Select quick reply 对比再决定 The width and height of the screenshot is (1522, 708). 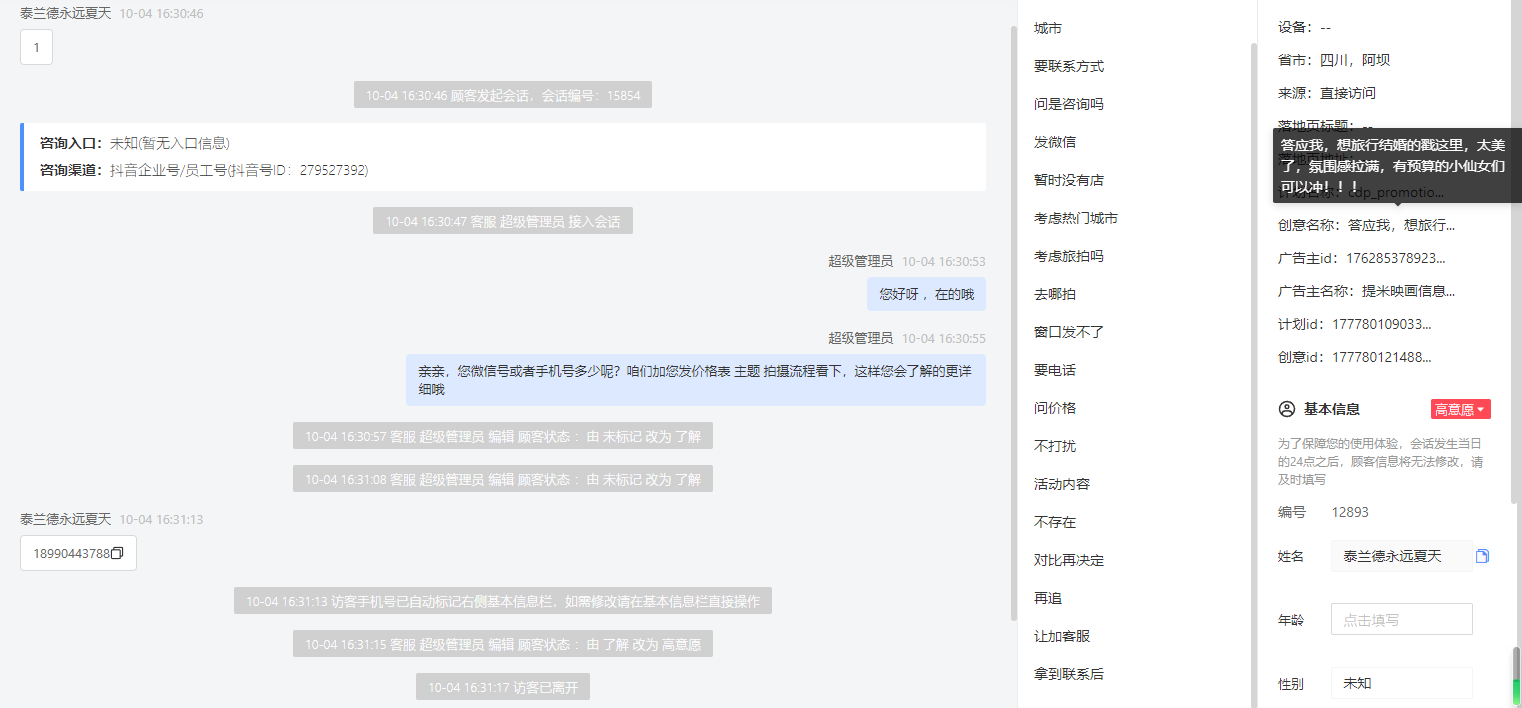click(1069, 560)
